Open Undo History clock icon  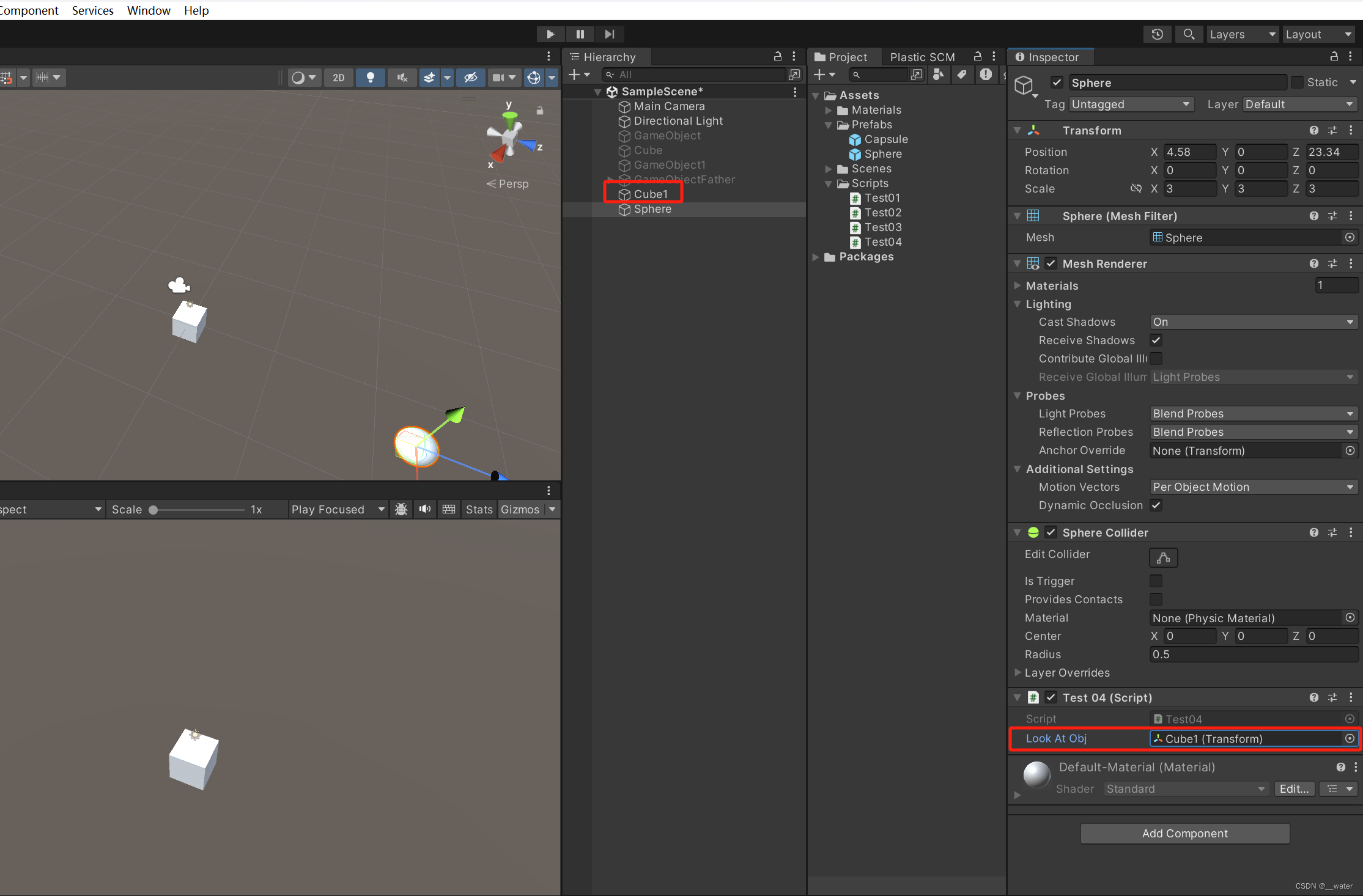click(x=1157, y=34)
